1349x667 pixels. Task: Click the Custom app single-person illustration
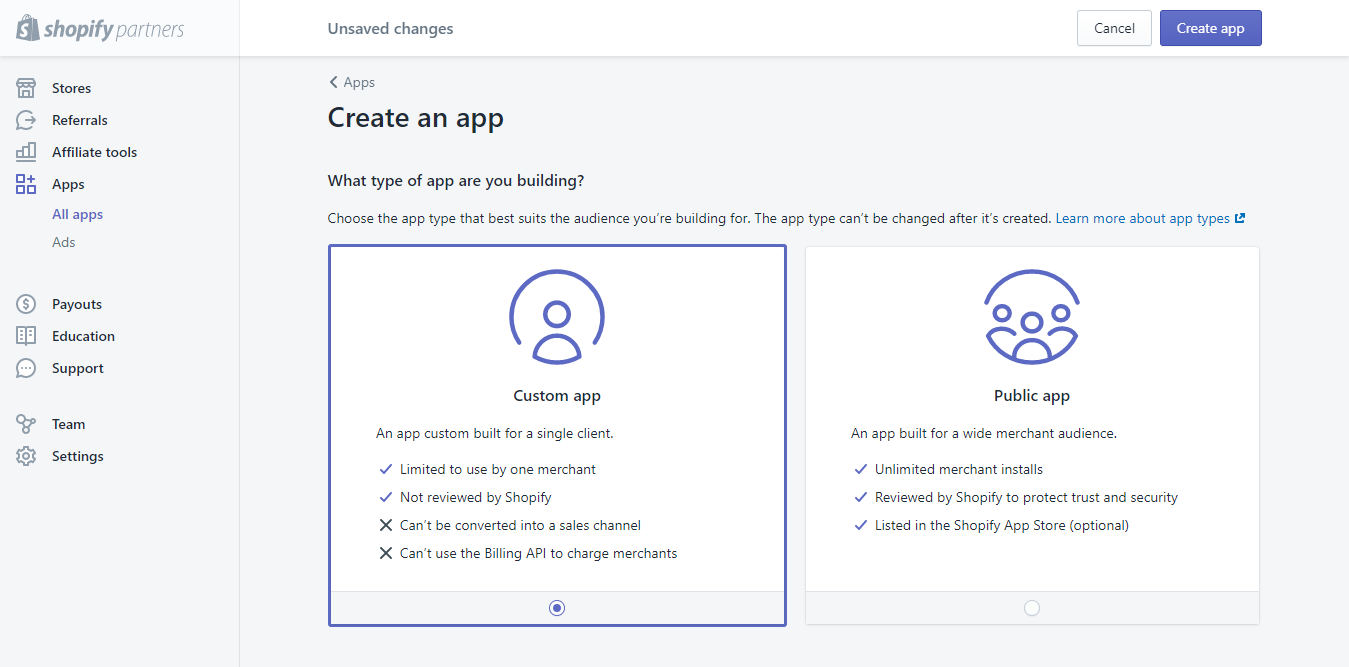coord(557,318)
